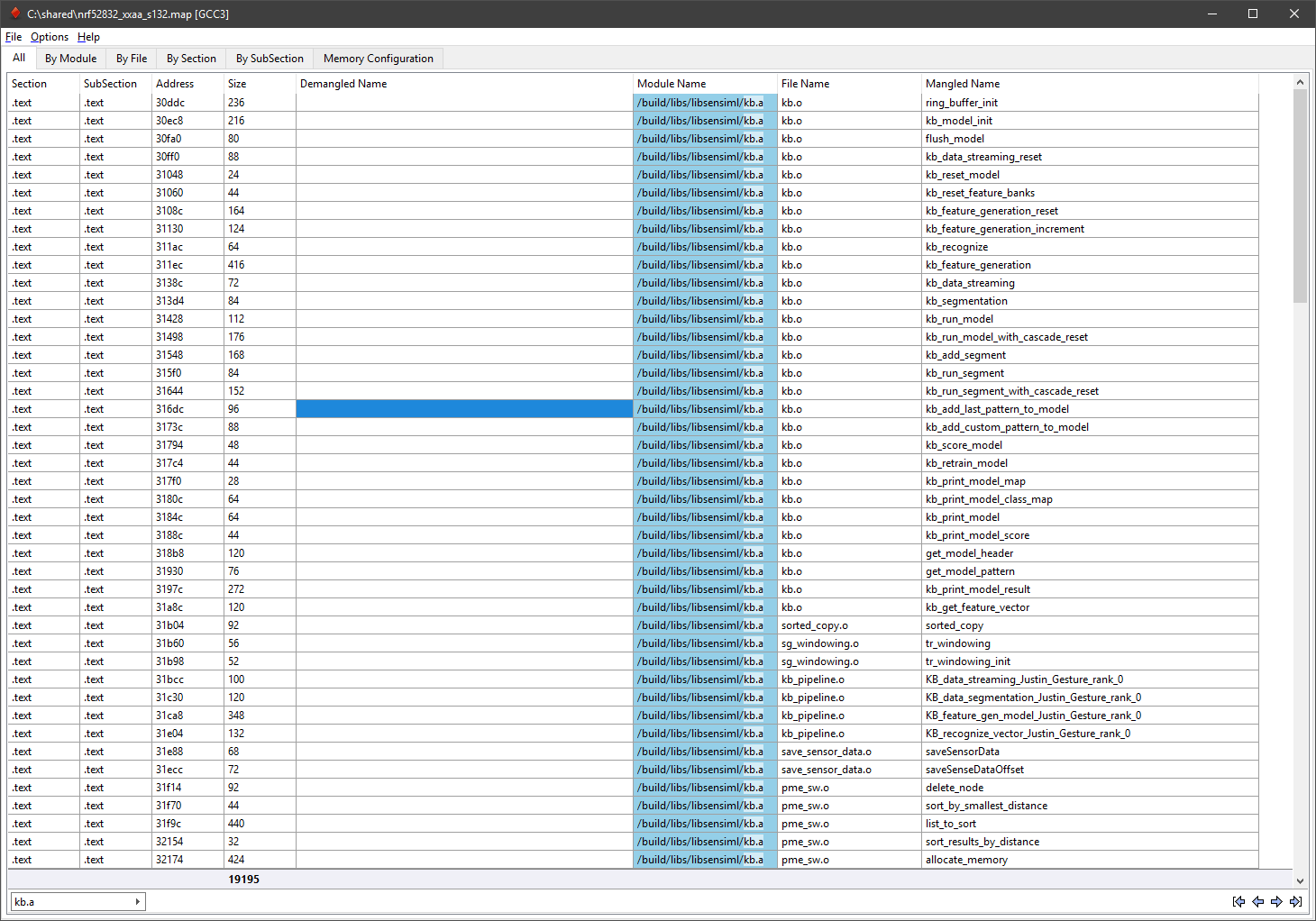
Task: Select kb_feature_generation_increment cell
Action: point(1090,229)
